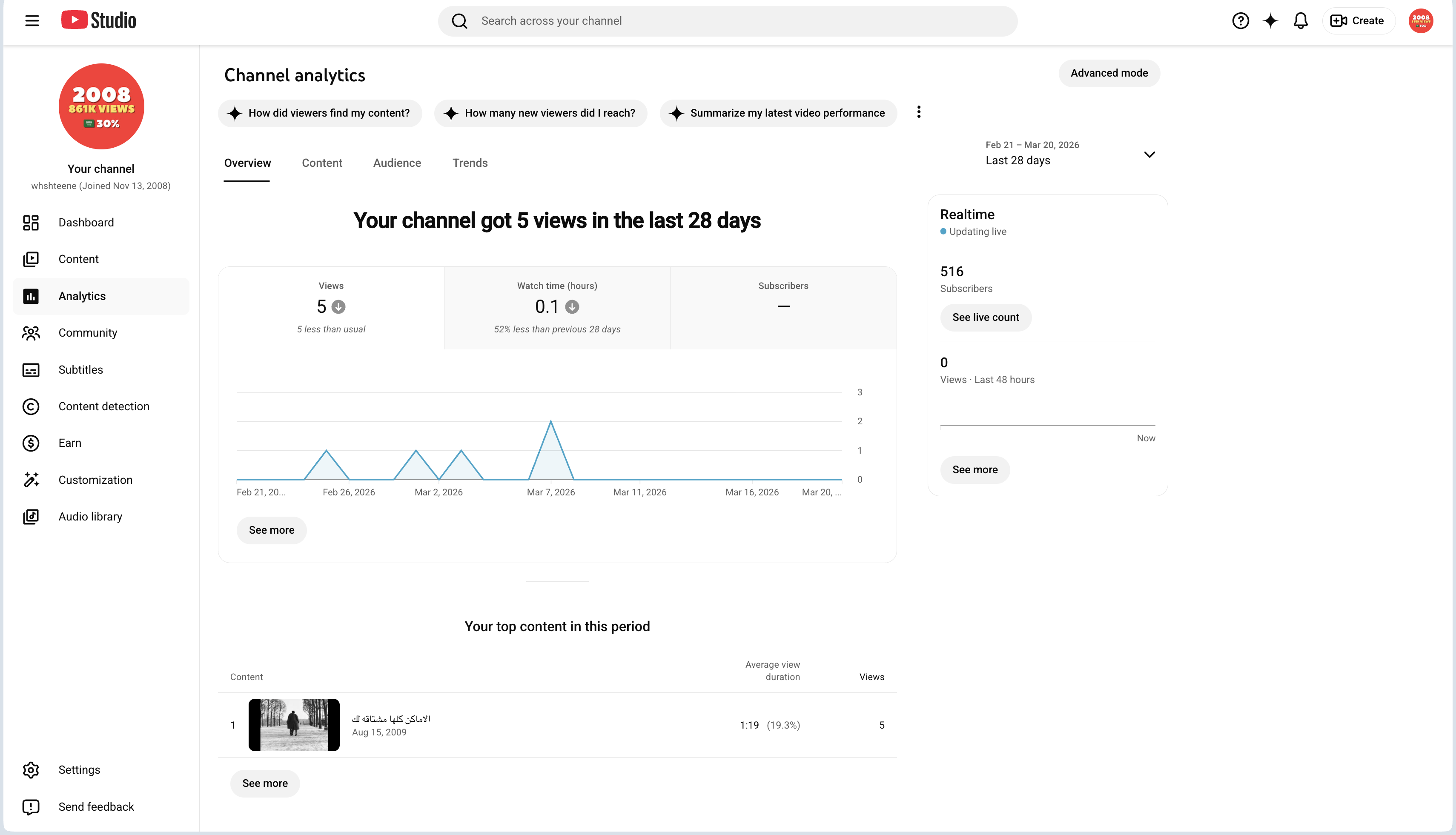Click the 1:19 average view duration value
1456x835 pixels.
pyautogui.click(x=749, y=726)
